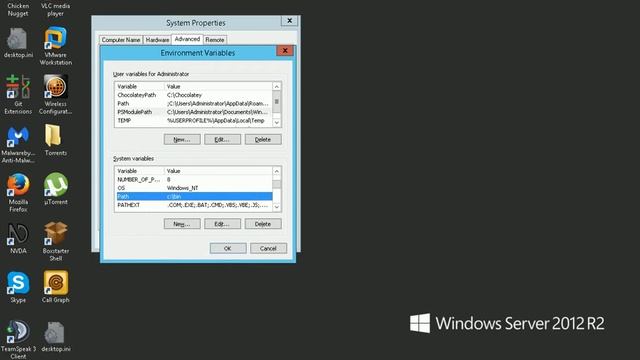Click New under user variables

(x=182, y=139)
